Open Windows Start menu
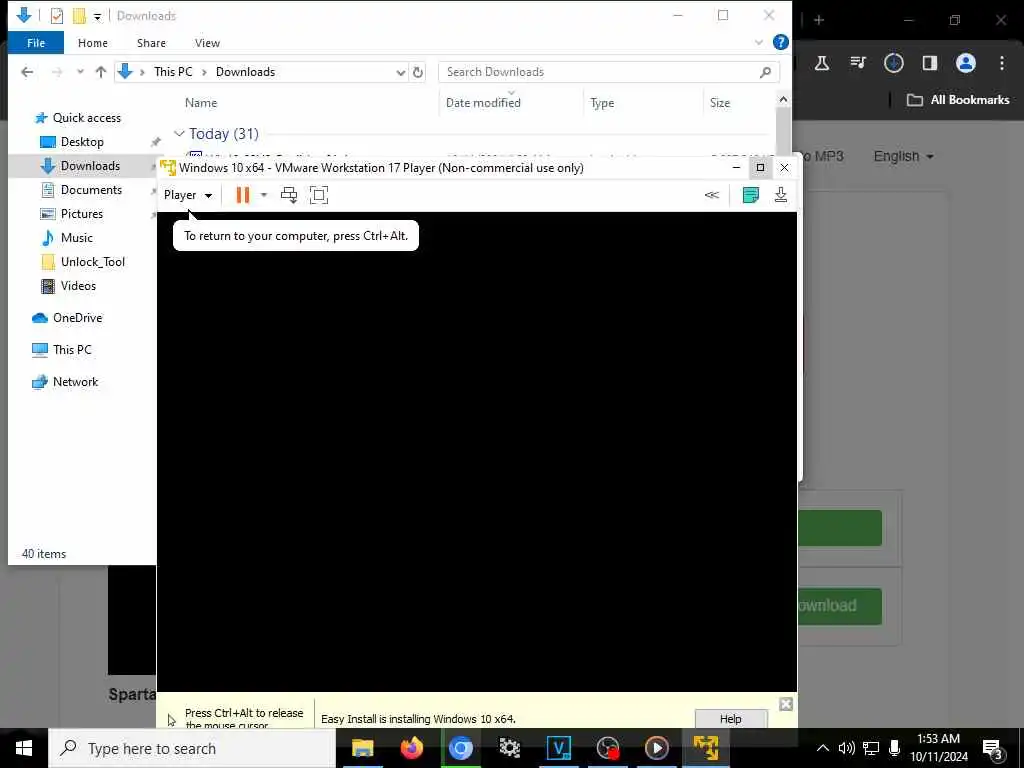 click(x=24, y=748)
